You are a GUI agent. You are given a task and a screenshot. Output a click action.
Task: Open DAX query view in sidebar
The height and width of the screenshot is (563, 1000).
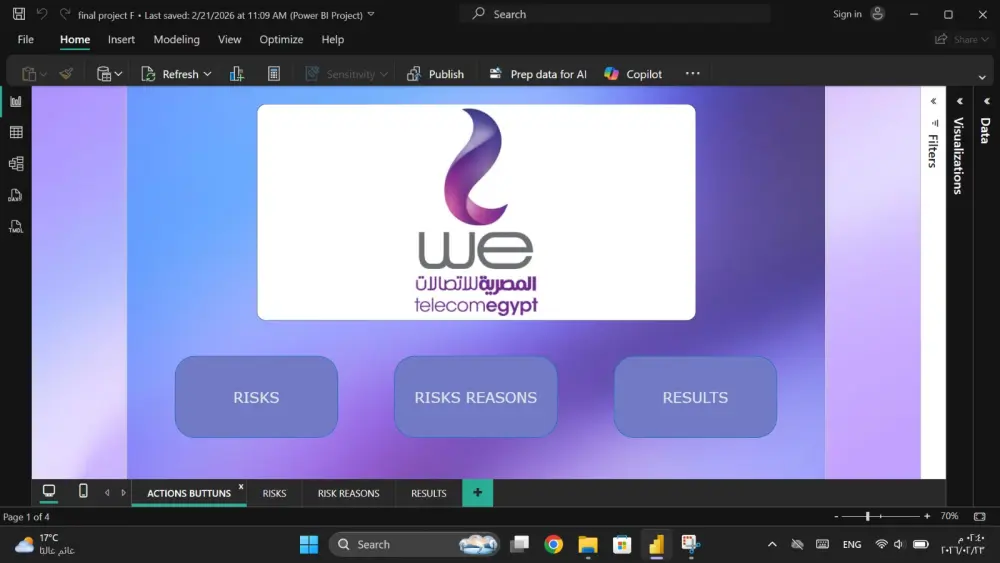[x=15, y=195]
